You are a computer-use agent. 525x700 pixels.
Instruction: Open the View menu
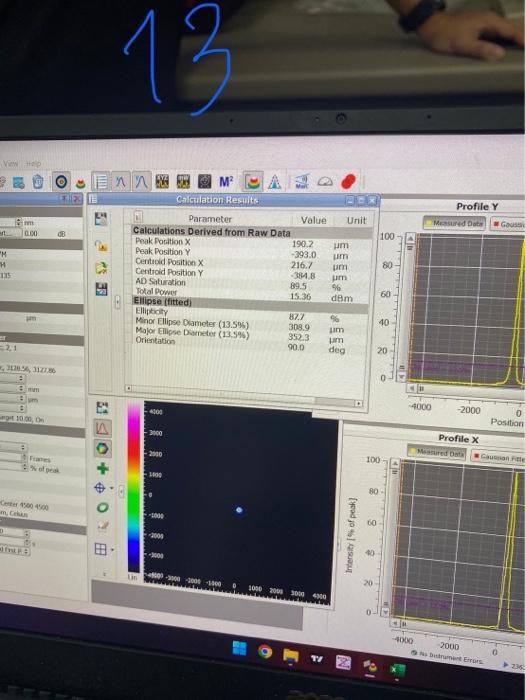pos(11,163)
